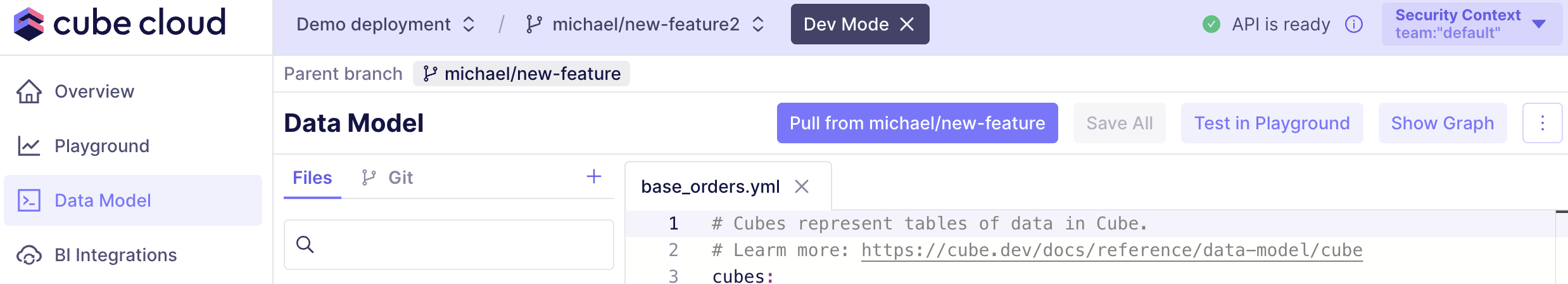Screen dimensions: 1568x284
Task: Click the Cube Cloud logo
Action: tap(119, 24)
